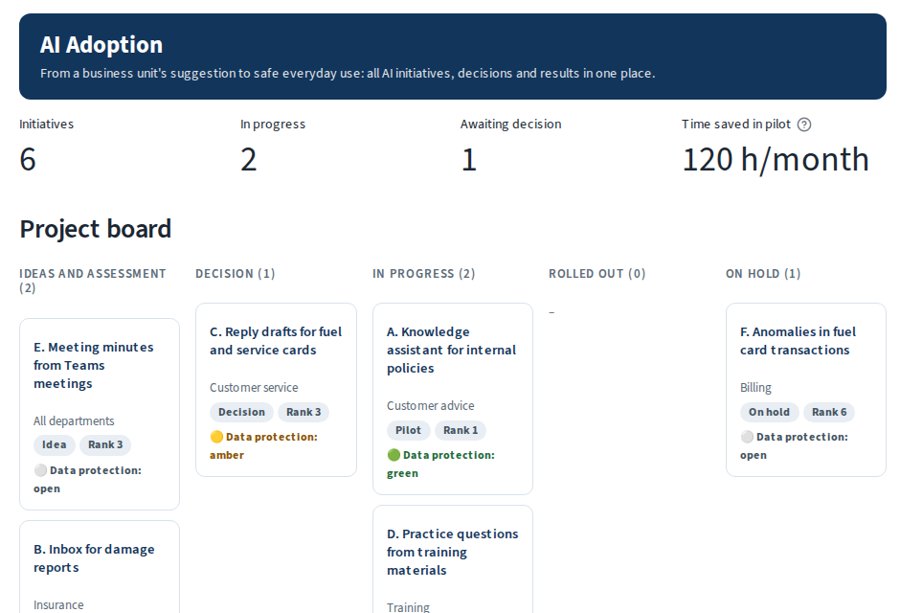Open card C. Reply drafts for fuel and service cards
The width and height of the screenshot is (900, 613).
click(276, 390)
